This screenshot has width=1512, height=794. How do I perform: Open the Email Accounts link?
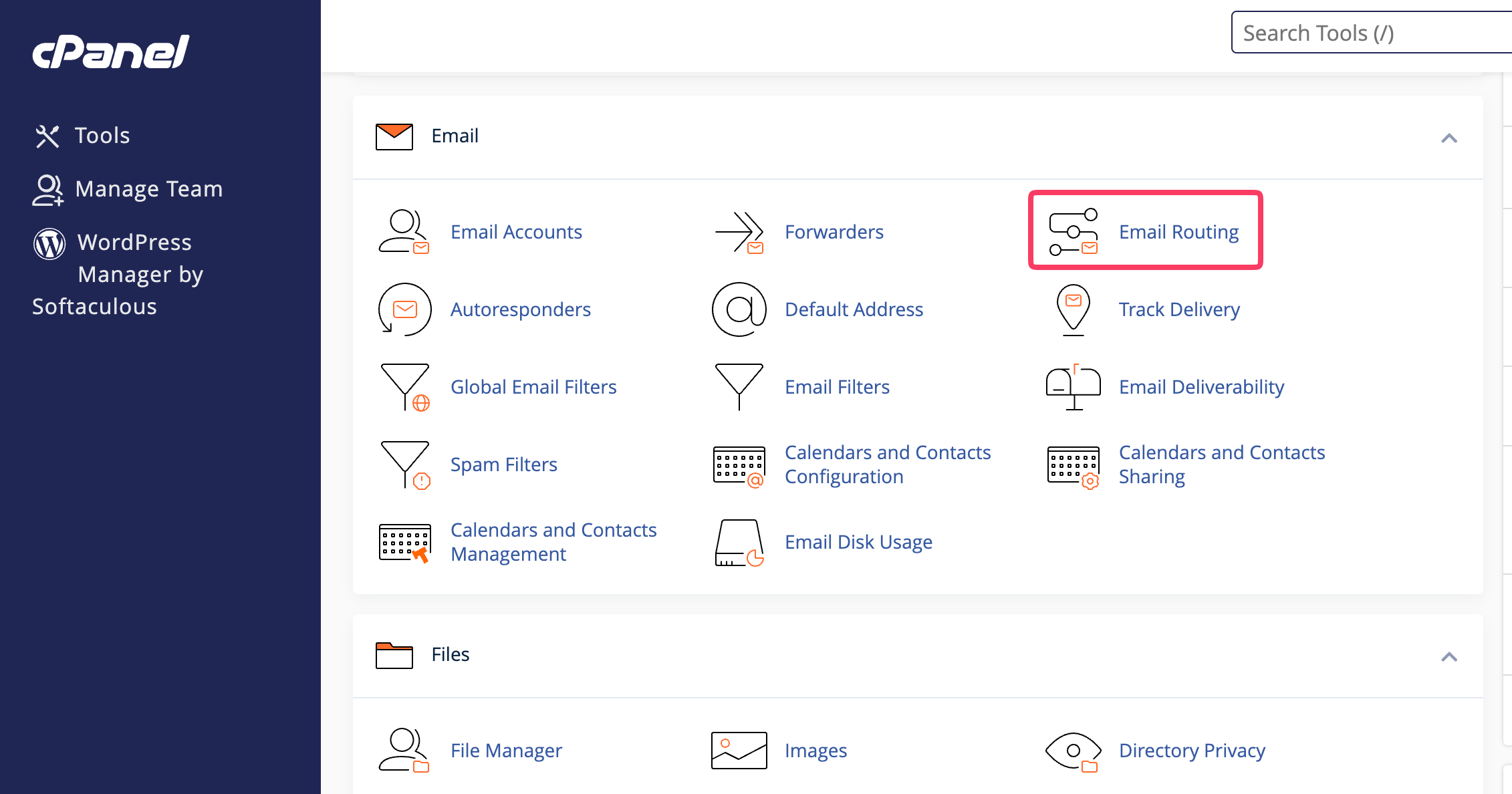[x=516, y=232]
